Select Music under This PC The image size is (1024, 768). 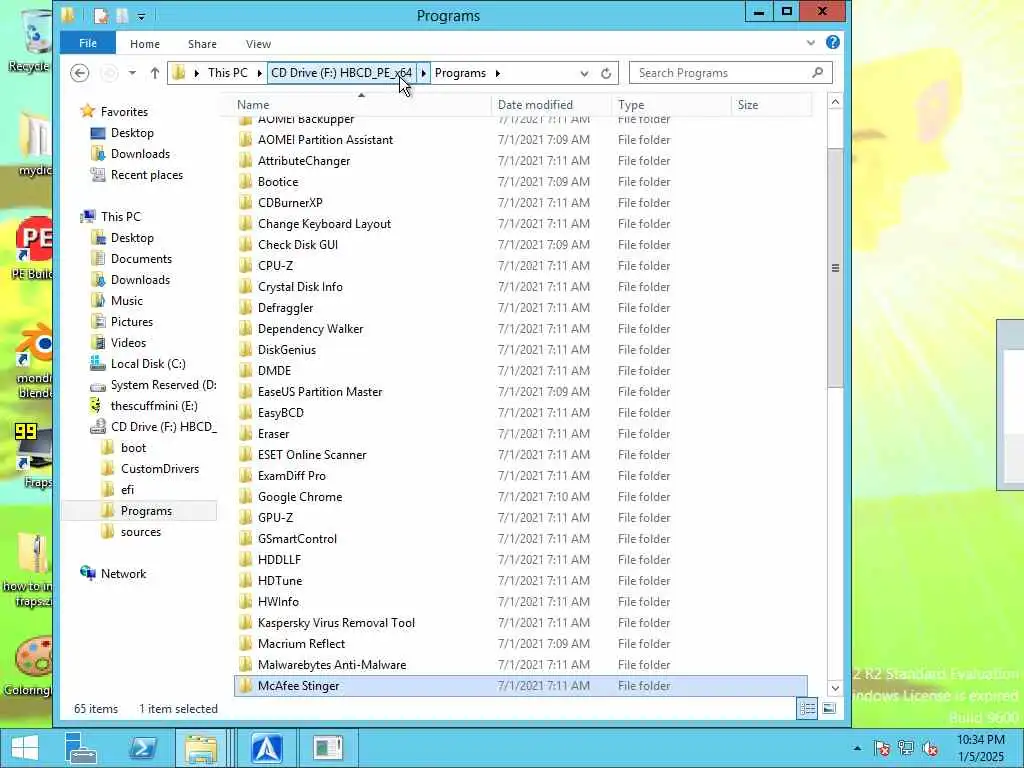(x=127, y=300)
